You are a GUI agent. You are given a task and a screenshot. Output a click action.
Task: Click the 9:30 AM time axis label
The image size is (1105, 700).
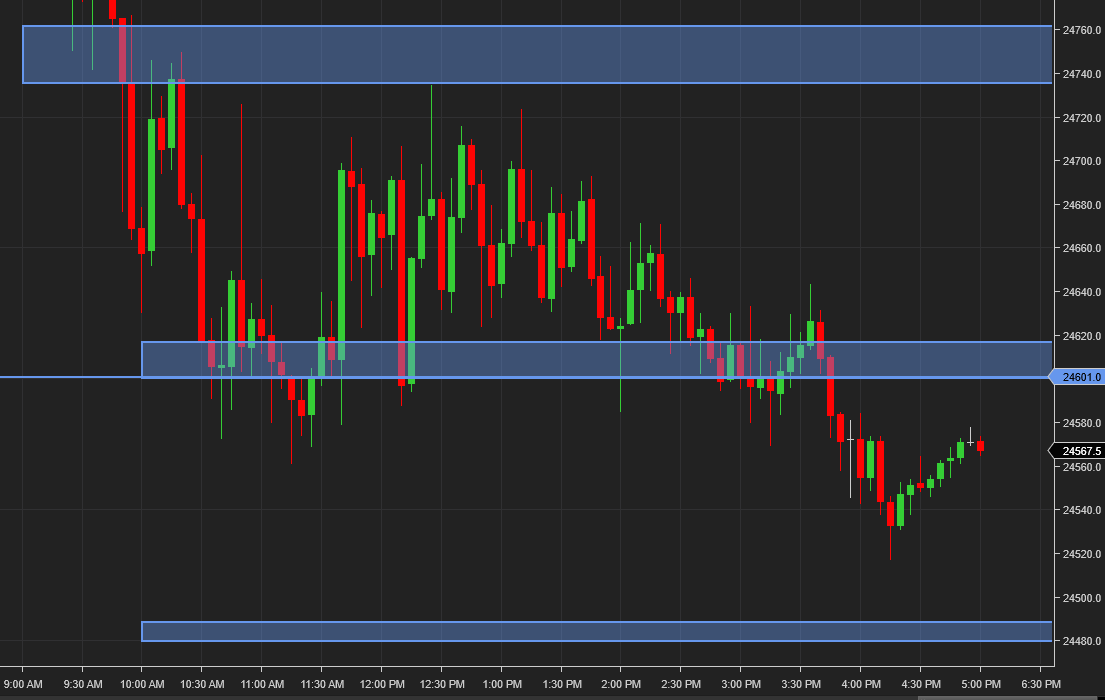tap(82, 684)
